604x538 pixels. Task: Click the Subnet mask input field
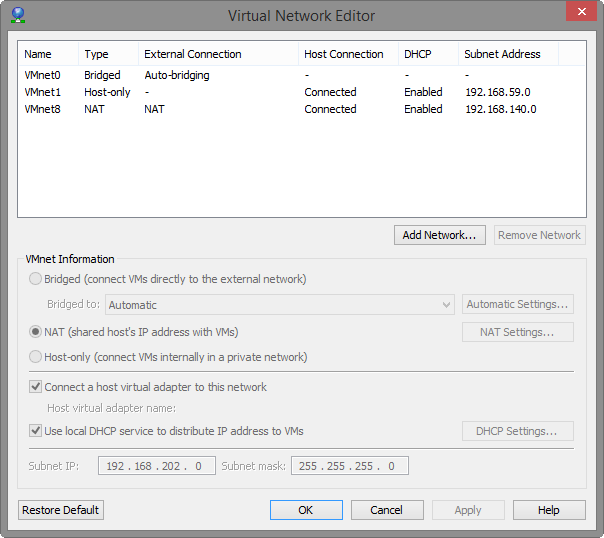(x=350, y=466)
